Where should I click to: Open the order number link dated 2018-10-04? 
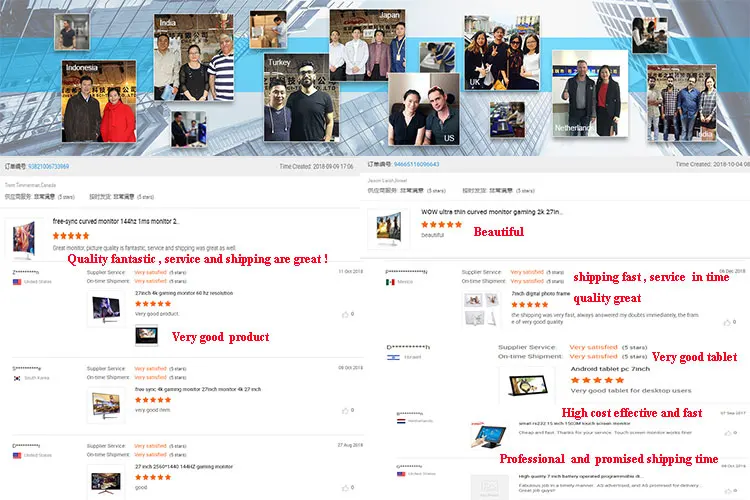(417, 164)
